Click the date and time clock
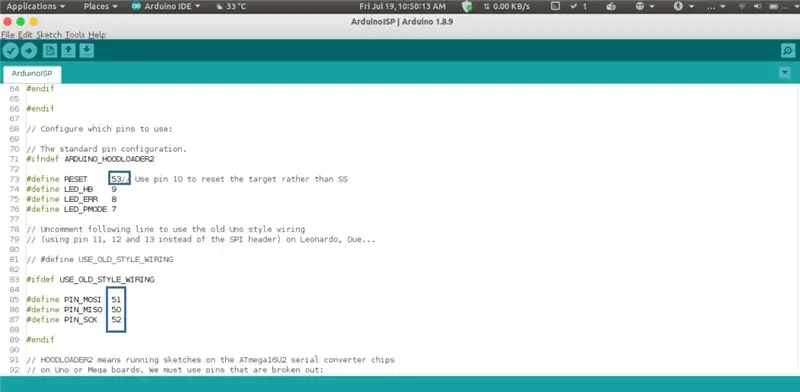The width and height of the screenshot is (800, 392). tap(402, 7)
